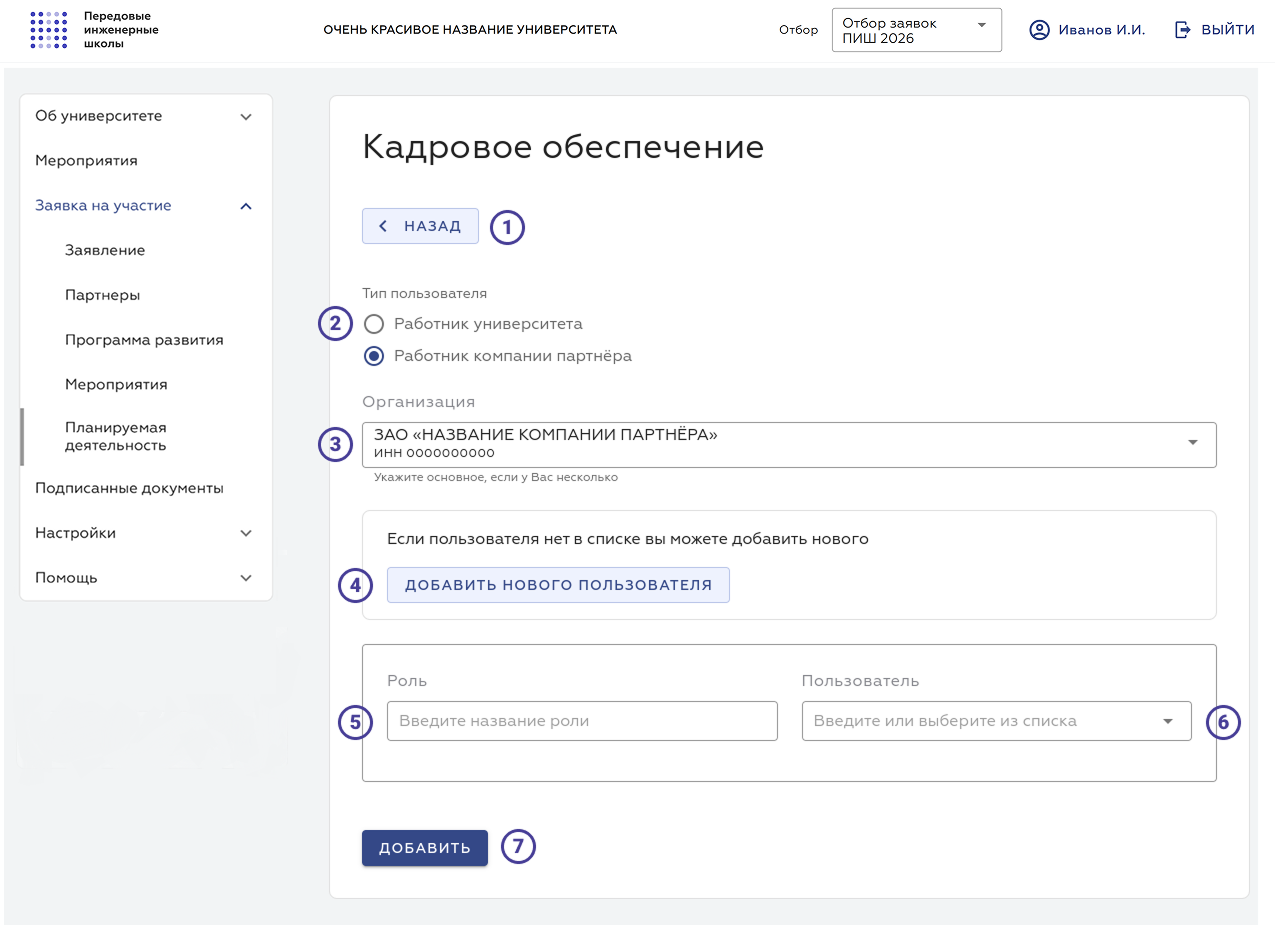Open the Планируемая деятельность submenu item
The image size is (1275, 925).
115,437
